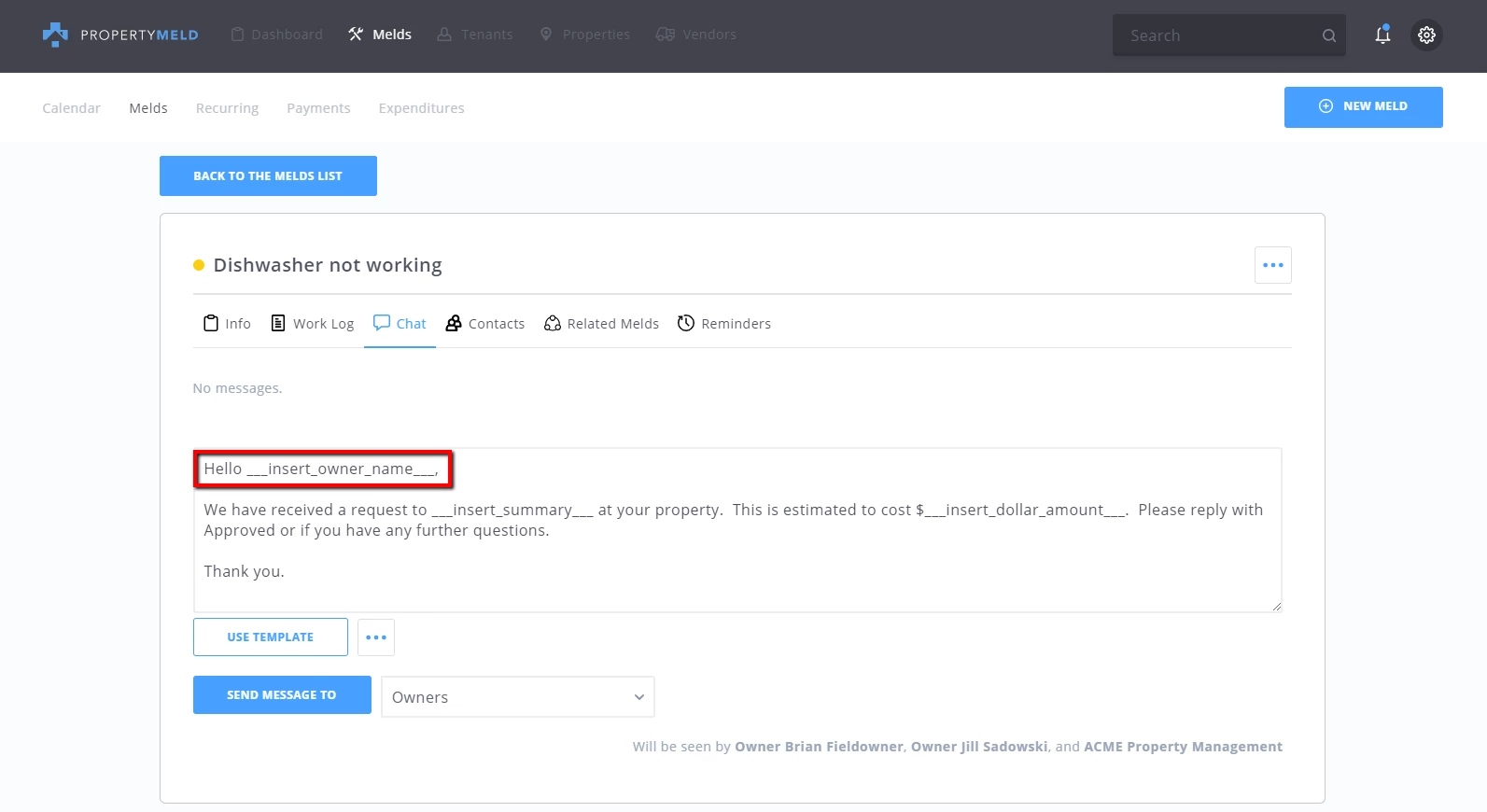This screenshot has width=1487, height=812.
Task: Click the search magnifier icon
Action: [1329, 35]
